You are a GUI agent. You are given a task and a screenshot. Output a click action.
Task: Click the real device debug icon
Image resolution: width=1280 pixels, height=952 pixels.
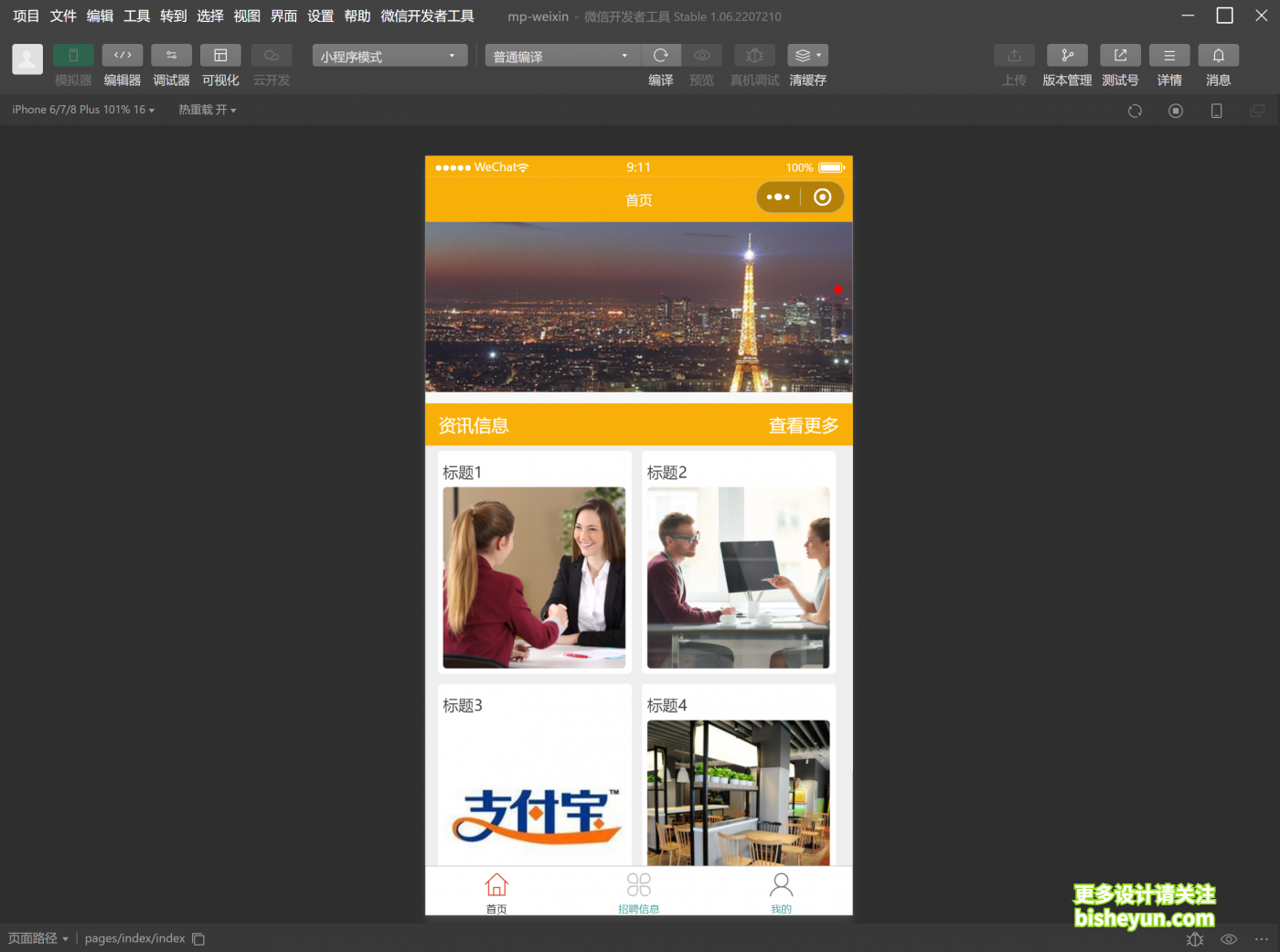point(754,55)
